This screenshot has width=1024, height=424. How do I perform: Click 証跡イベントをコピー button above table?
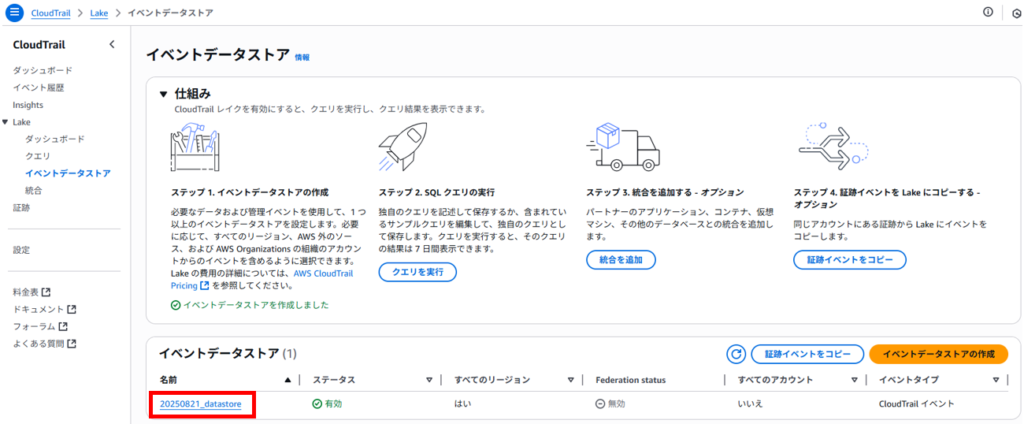coord(808,354)
